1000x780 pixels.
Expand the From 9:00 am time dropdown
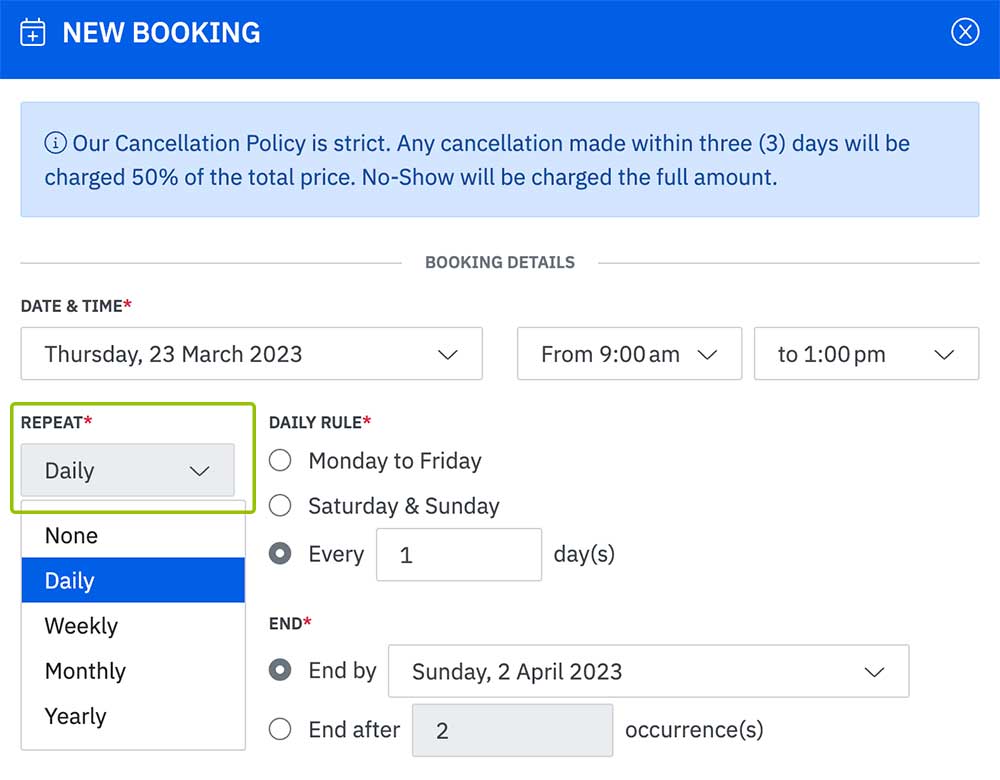point(628,354)
